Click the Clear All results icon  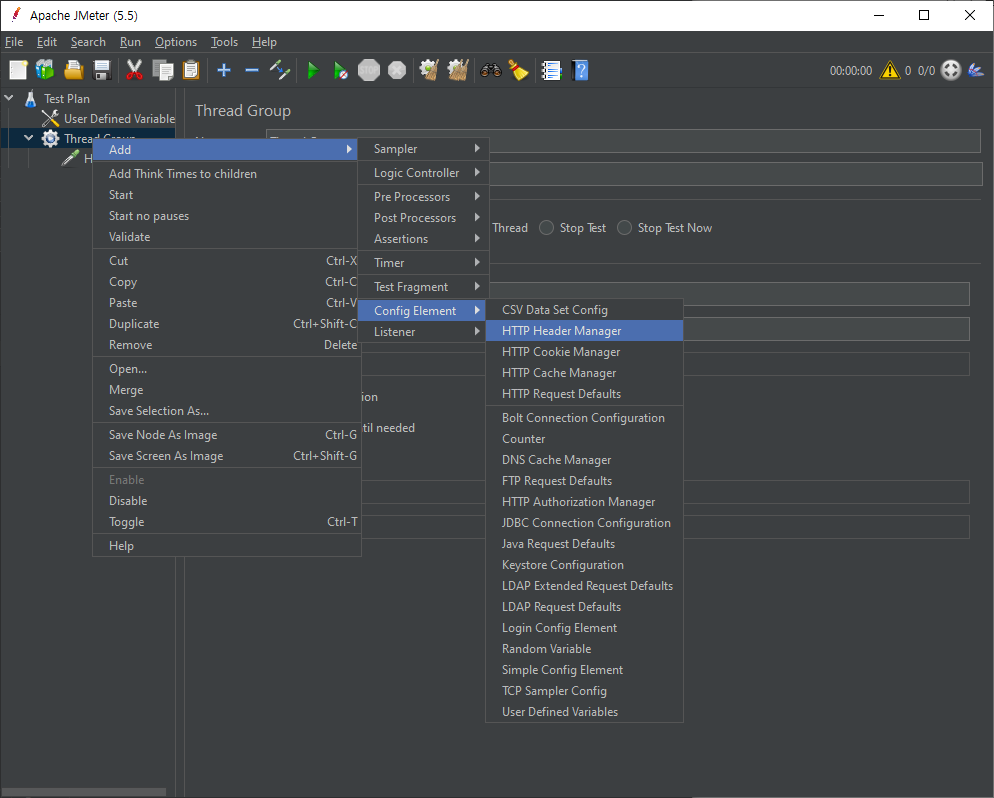pos(458,70)
